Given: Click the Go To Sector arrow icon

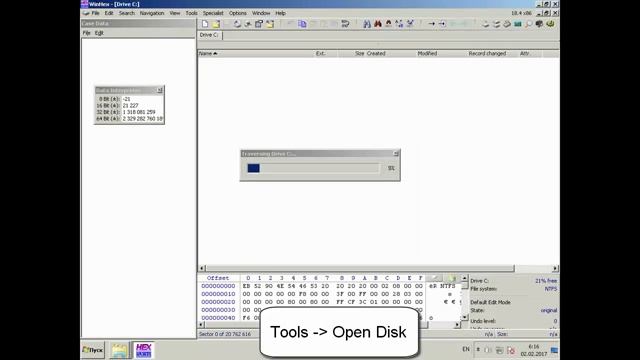Looking at the screenshot, I should click(x=442, y=24).
